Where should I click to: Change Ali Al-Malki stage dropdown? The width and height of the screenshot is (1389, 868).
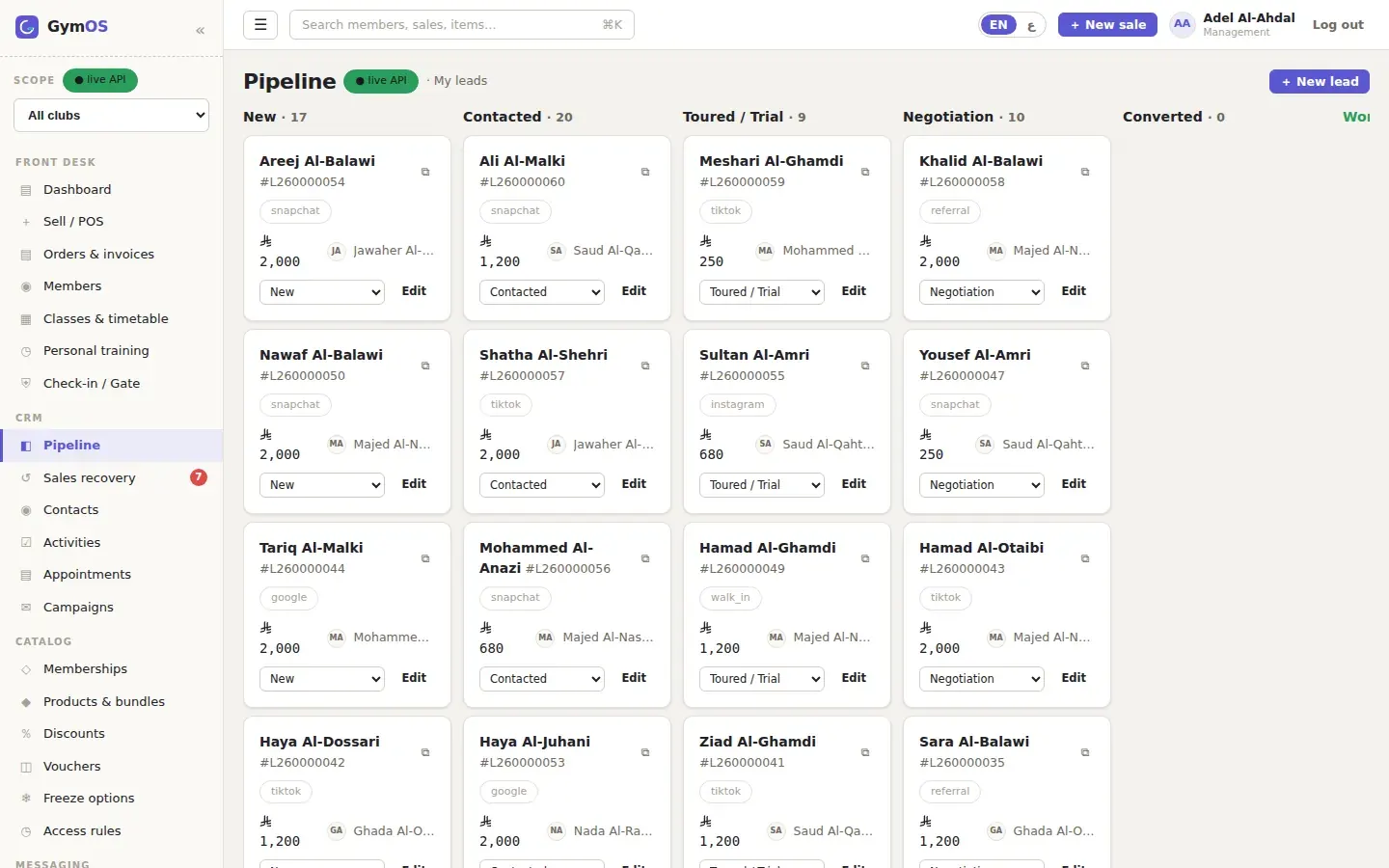click(x=542, y=292)
